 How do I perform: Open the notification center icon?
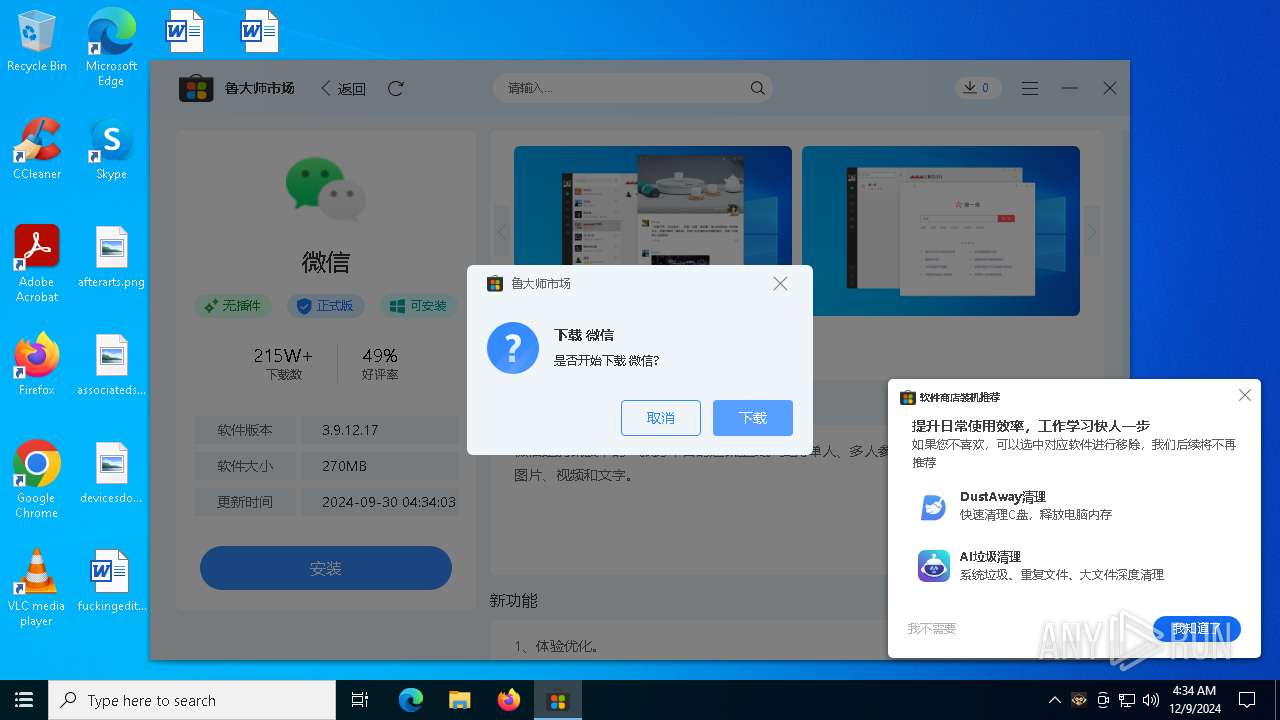coord(1247,700)
